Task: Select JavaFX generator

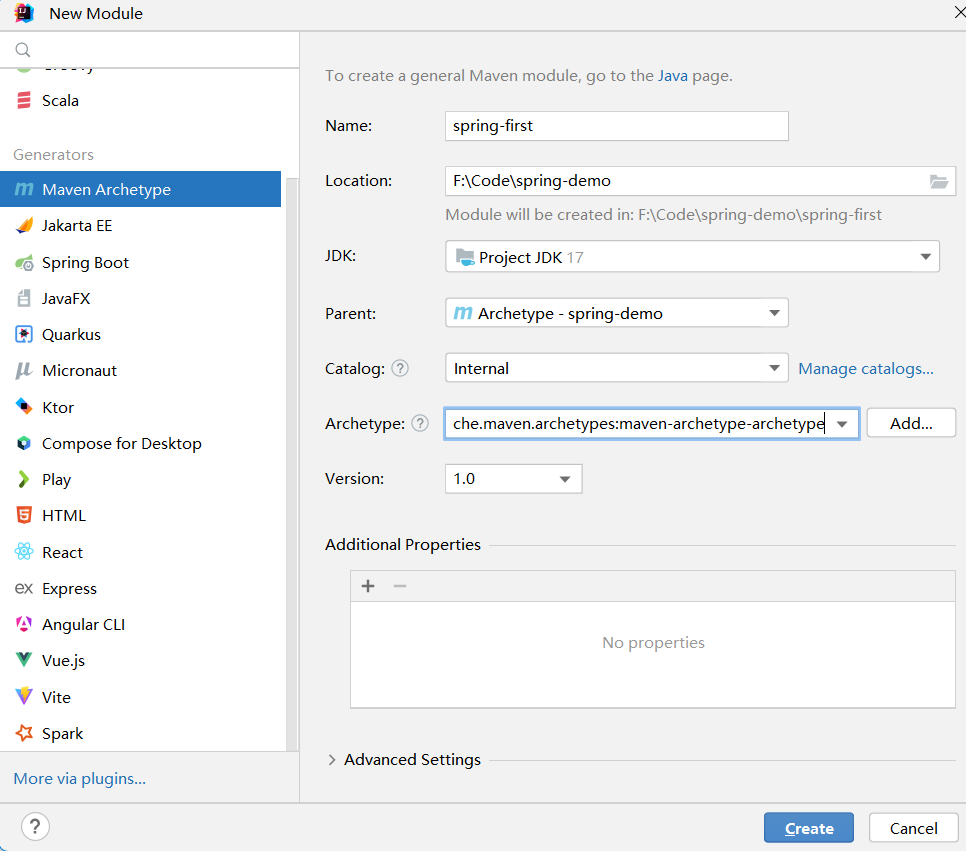Action: 140,298
